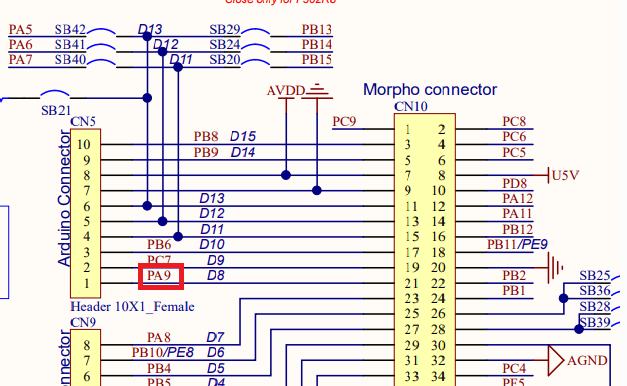627x386 pixels.
Task: Select pin number 8 on CN9
Action: pyautogui.click(x=87, y=345)
